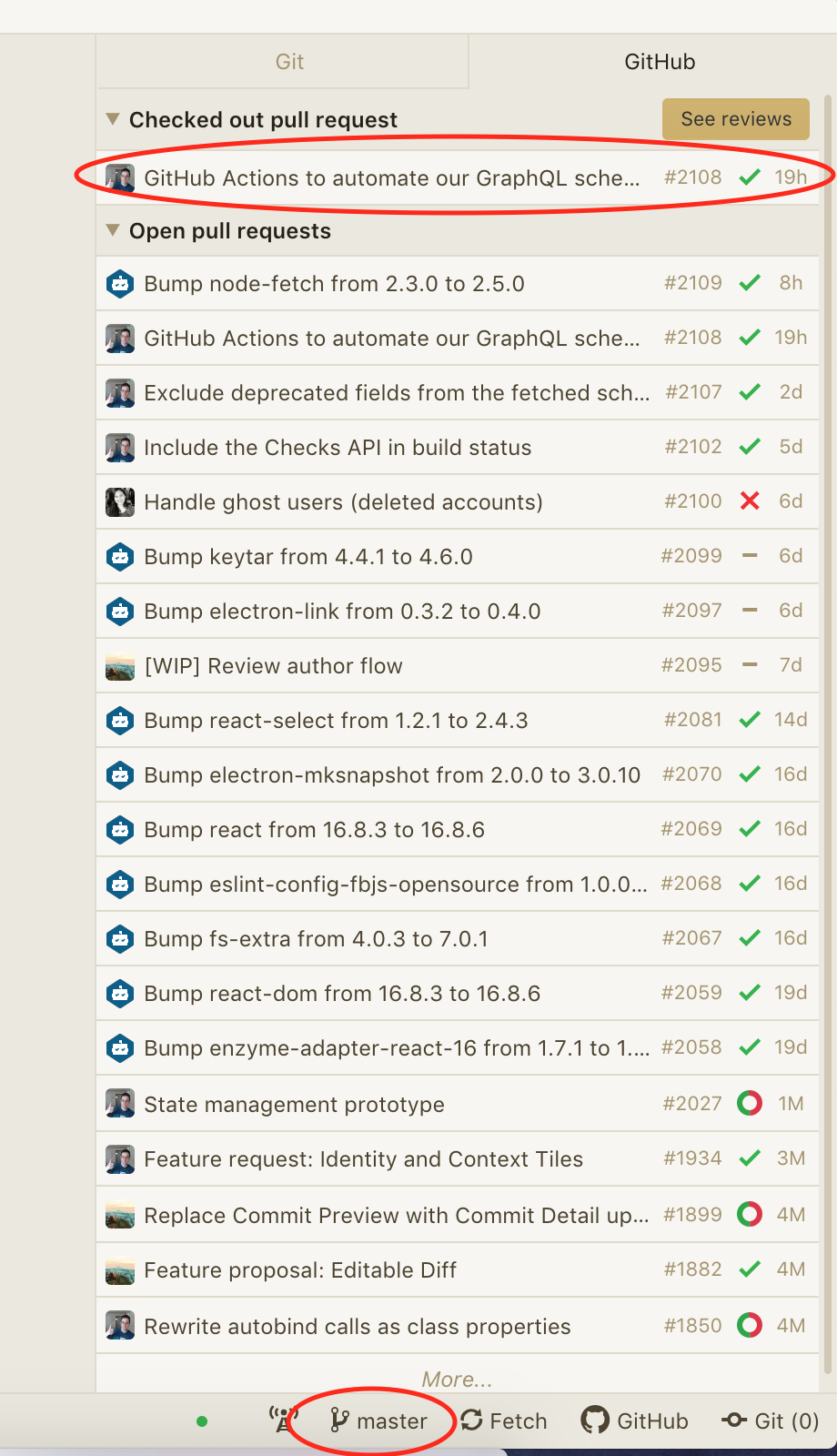The width and height of the screenshot is (837, 1456).
Task: Click dependabot avatar on Bump react from 16.8.3 row
Action: [120, 830]
